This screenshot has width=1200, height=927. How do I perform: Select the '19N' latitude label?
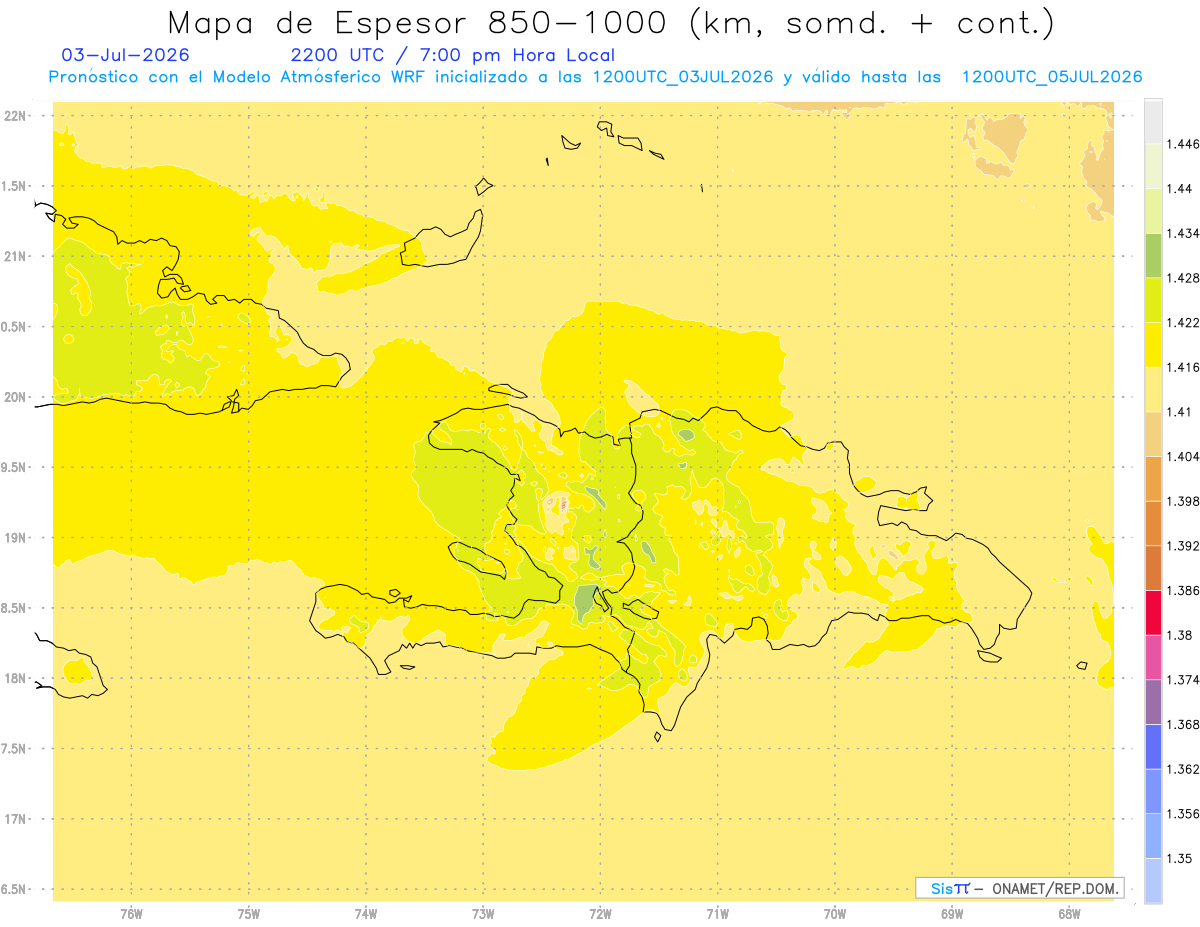click(x=15, y=538)
